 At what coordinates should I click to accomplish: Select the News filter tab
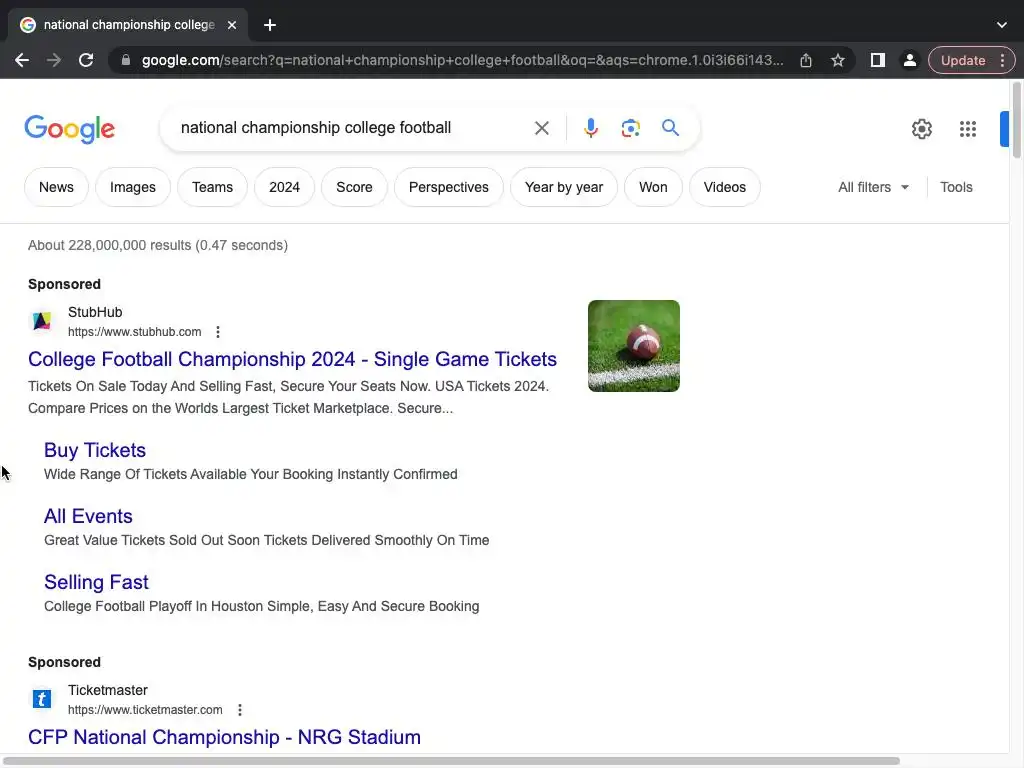(56, 187)
